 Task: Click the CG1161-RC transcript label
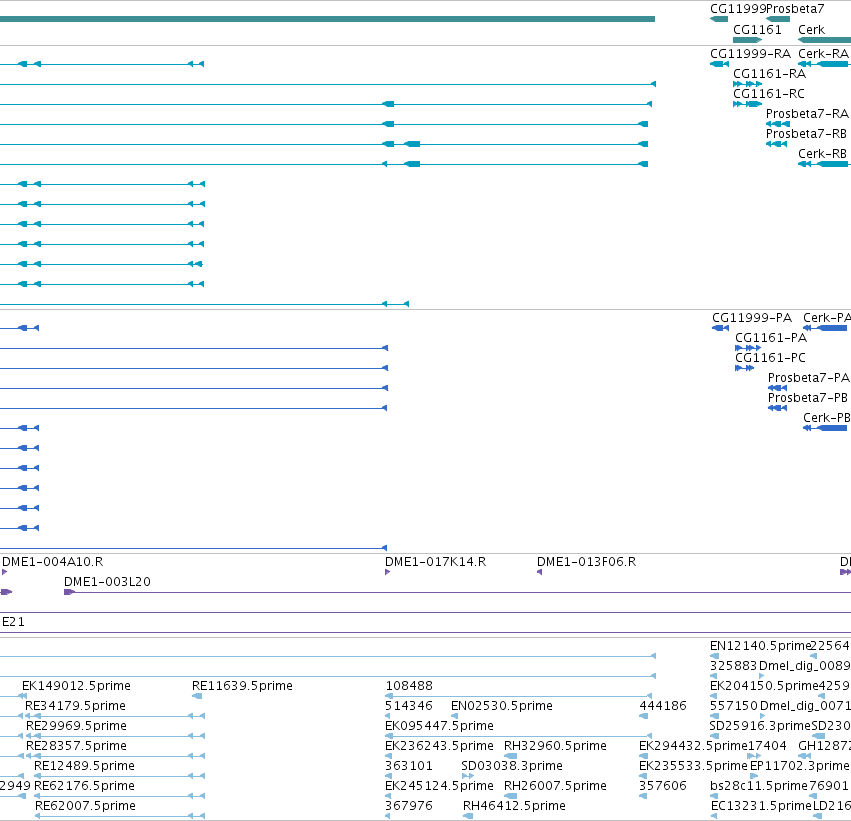click(x=769, y=94)
